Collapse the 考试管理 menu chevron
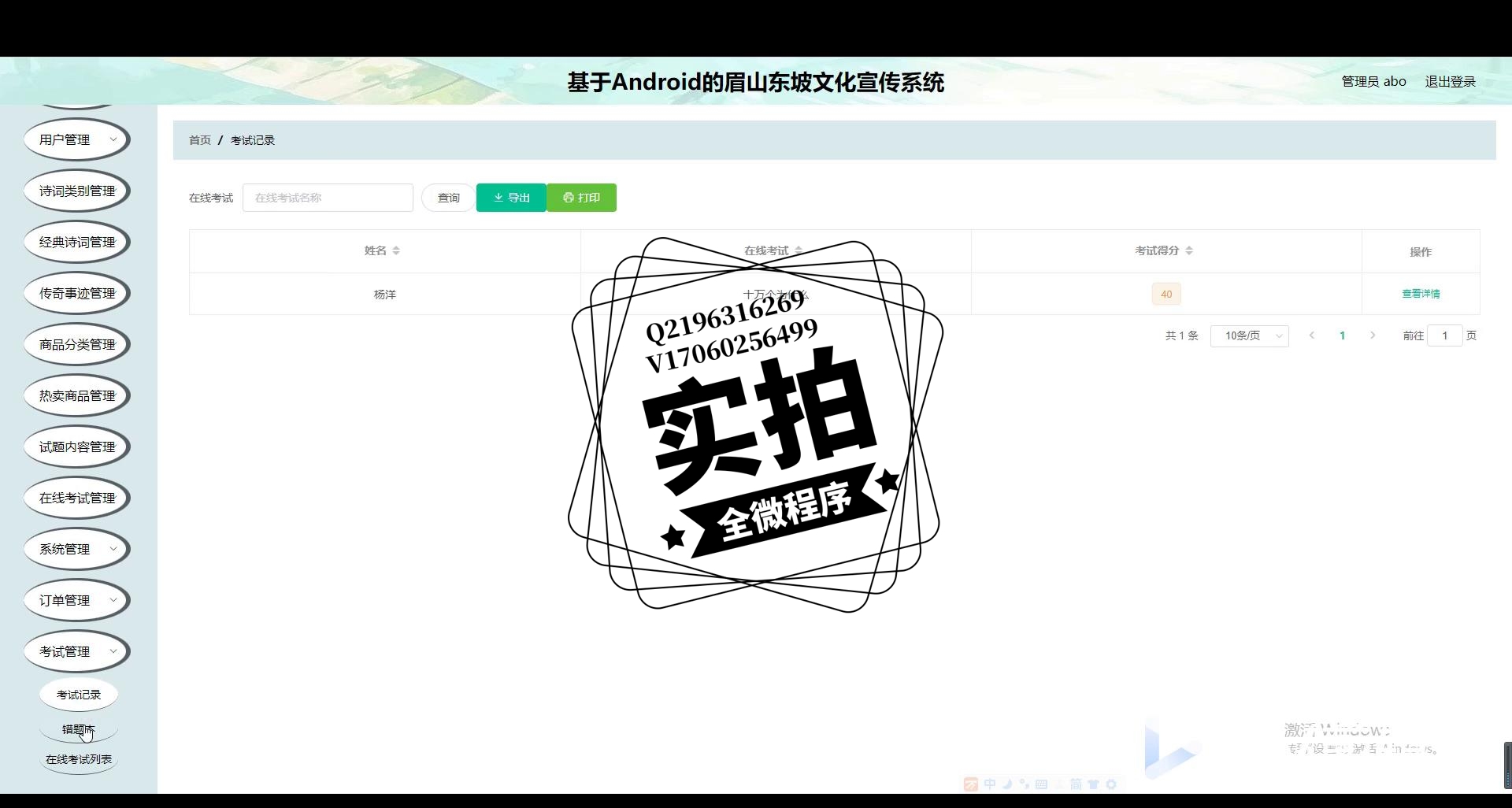Viewport: 1512px width, 808px height. coord(113,651)
